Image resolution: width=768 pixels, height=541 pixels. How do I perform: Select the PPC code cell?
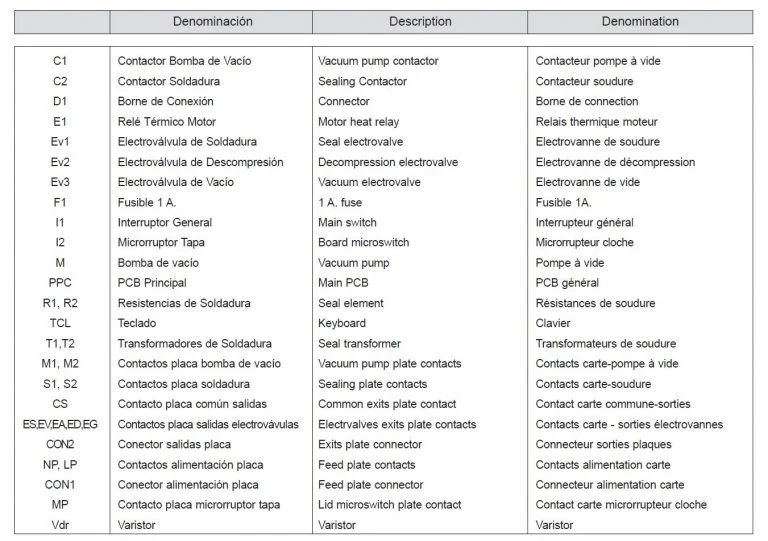pos(60,283)
